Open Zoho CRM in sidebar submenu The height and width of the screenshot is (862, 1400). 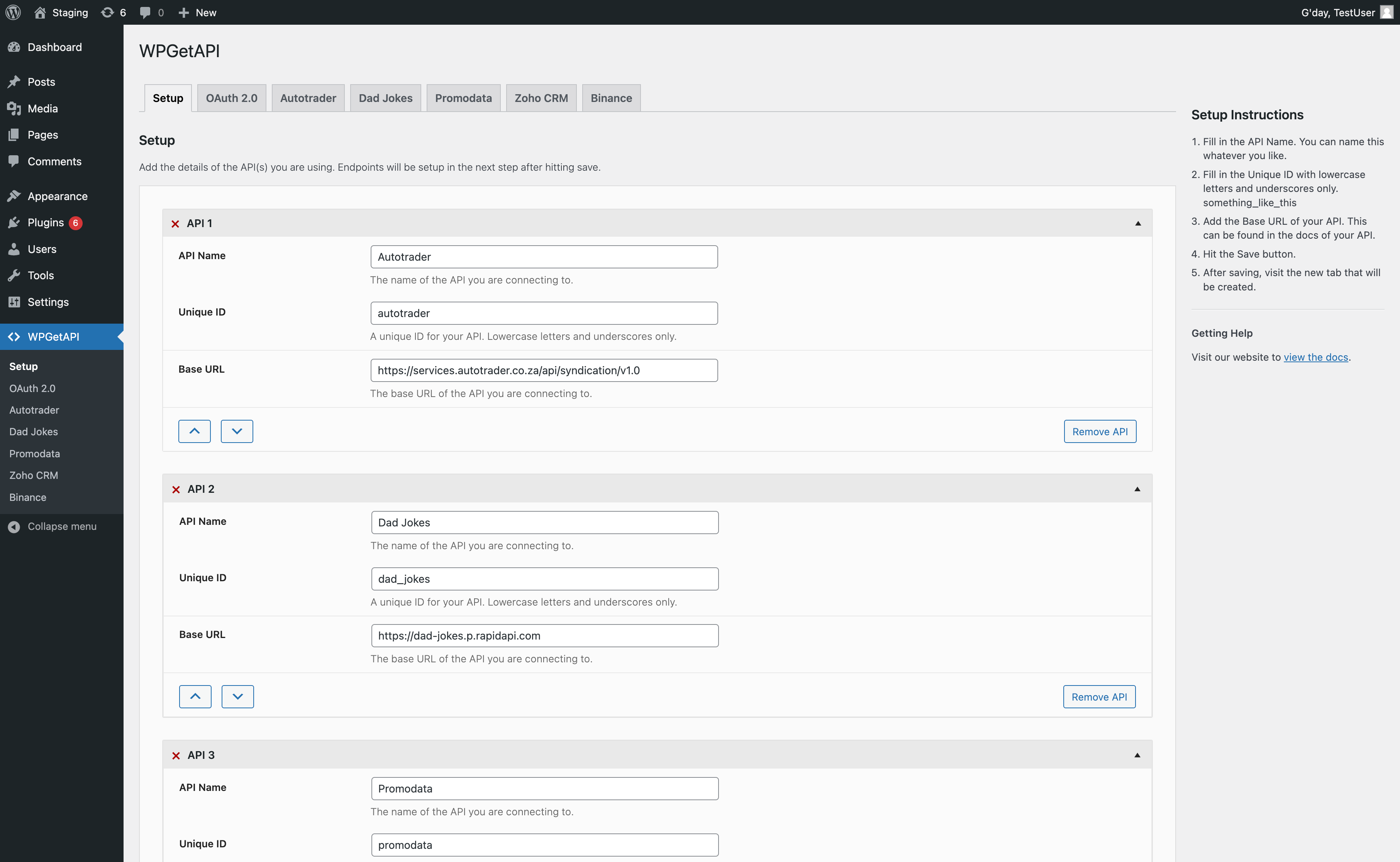[x=34, y=475]
